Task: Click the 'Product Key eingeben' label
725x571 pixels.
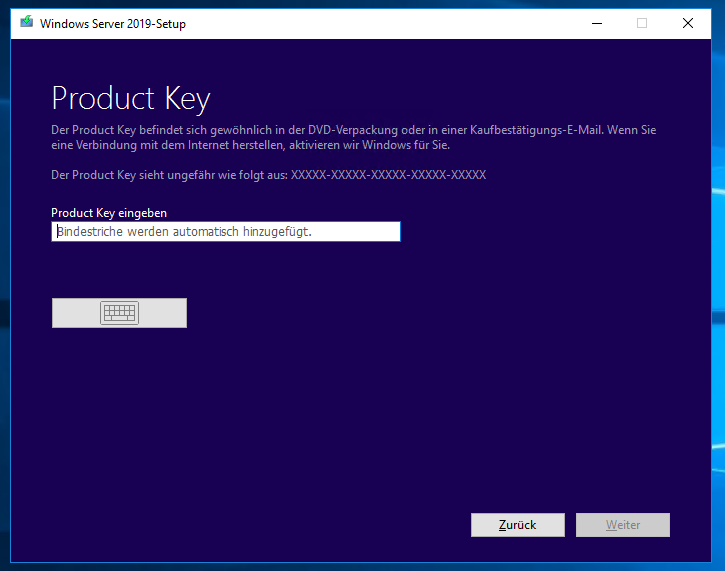Action: click(x=109, y=213)
